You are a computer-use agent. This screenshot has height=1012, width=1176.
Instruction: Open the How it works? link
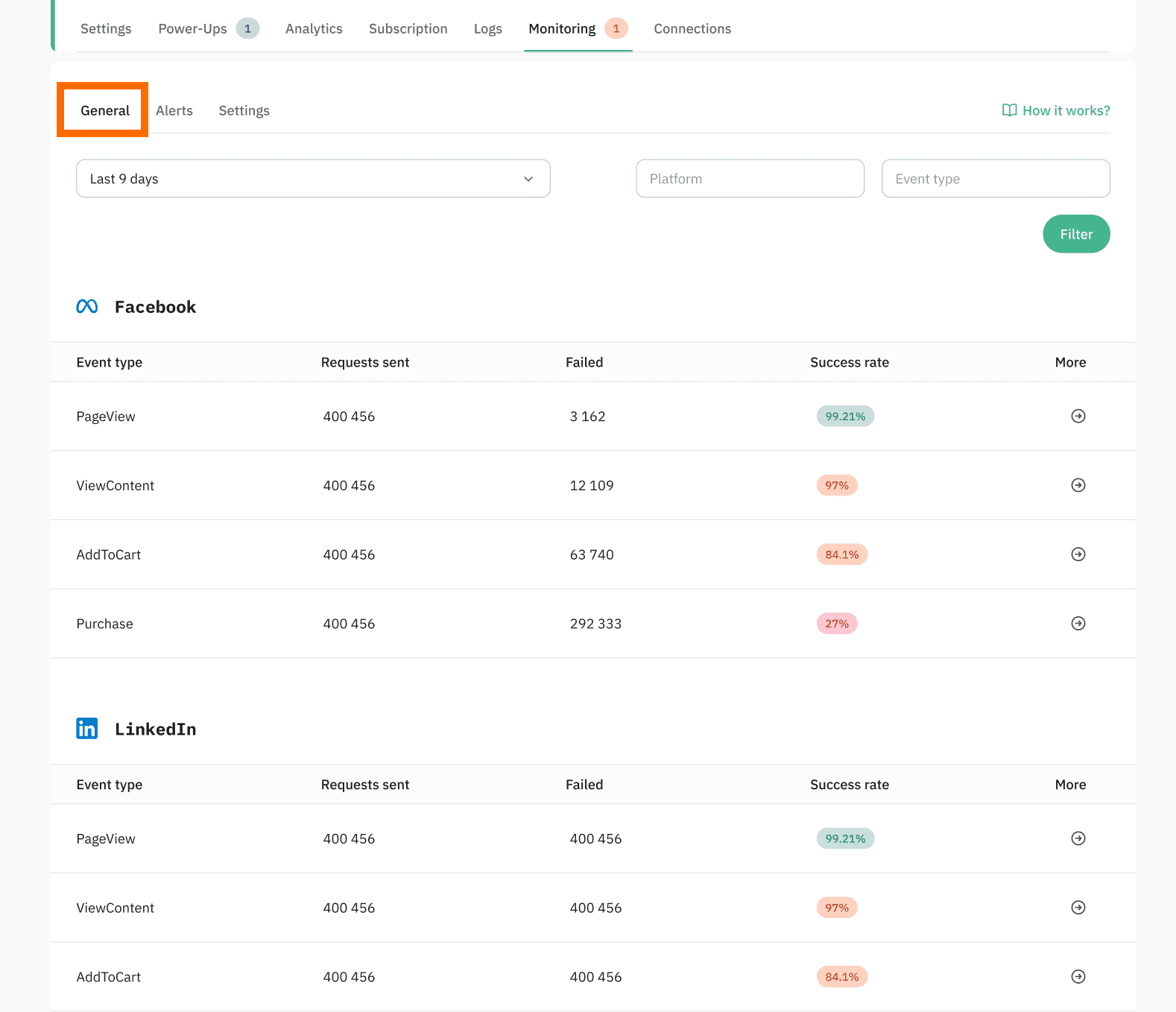(1056, 111)
